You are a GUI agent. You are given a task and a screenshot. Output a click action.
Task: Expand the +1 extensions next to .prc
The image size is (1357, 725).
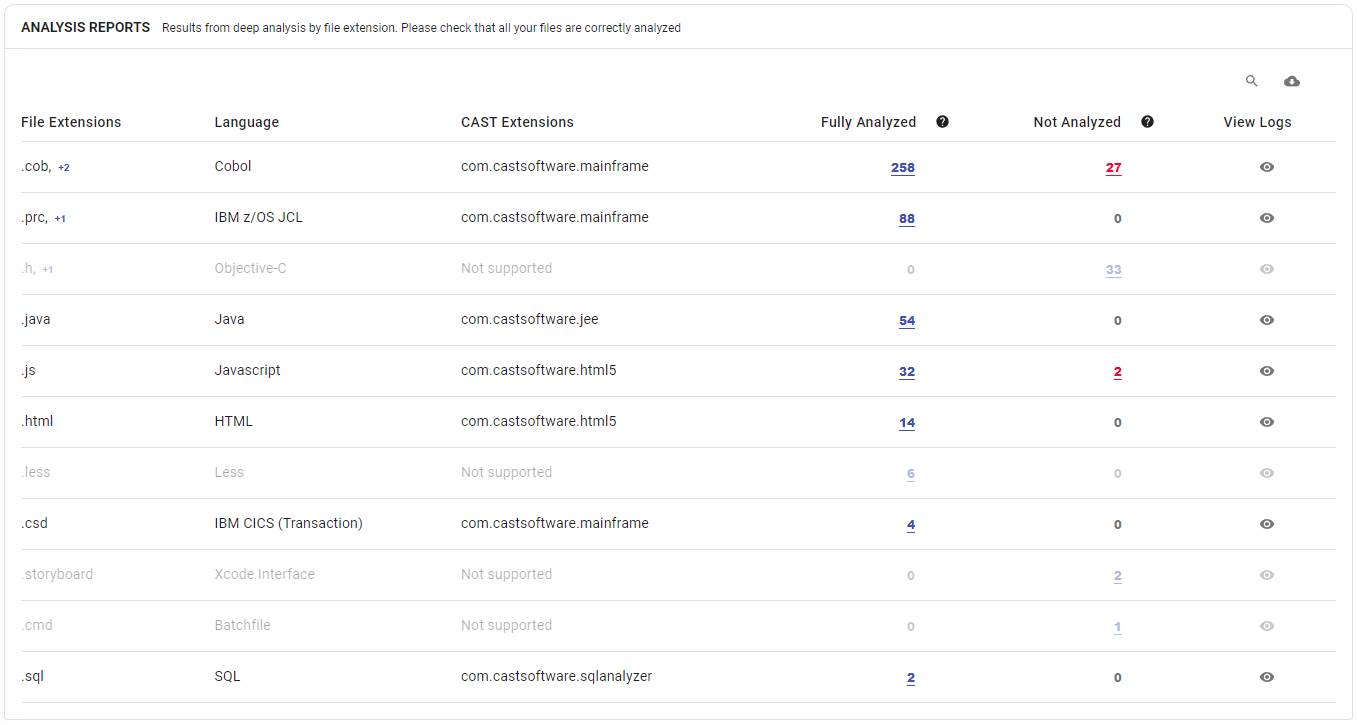[x=60, y=219]
